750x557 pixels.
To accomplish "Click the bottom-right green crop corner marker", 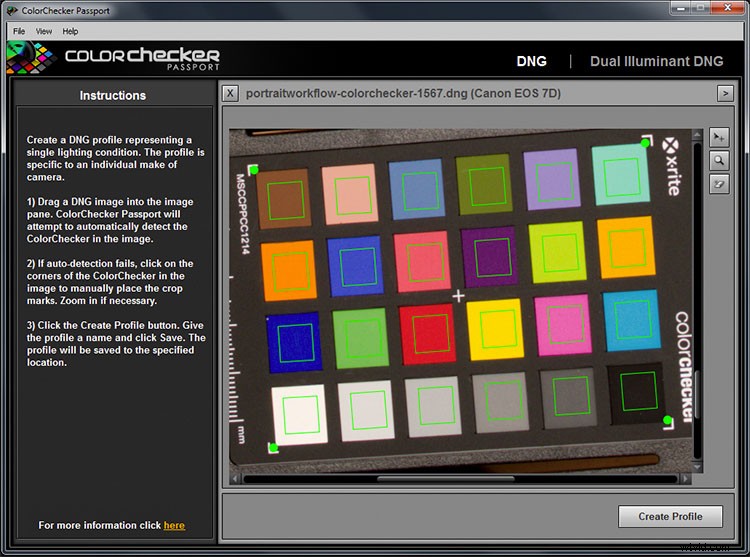I will pyautogui.click(x=667, y=420).
